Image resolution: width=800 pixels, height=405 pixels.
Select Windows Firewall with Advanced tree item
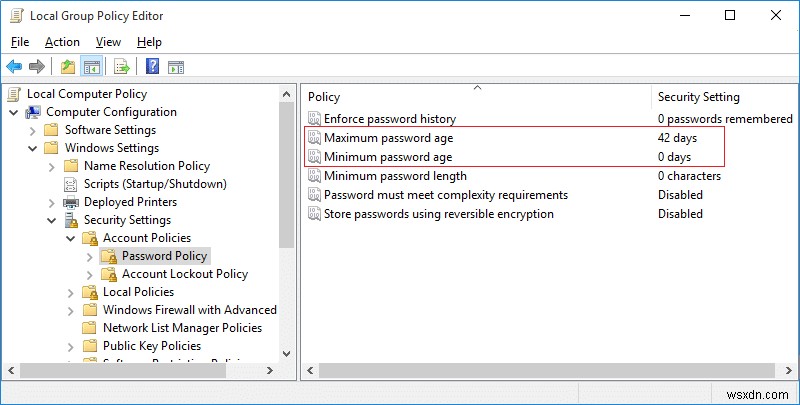(x=189, y=310)
